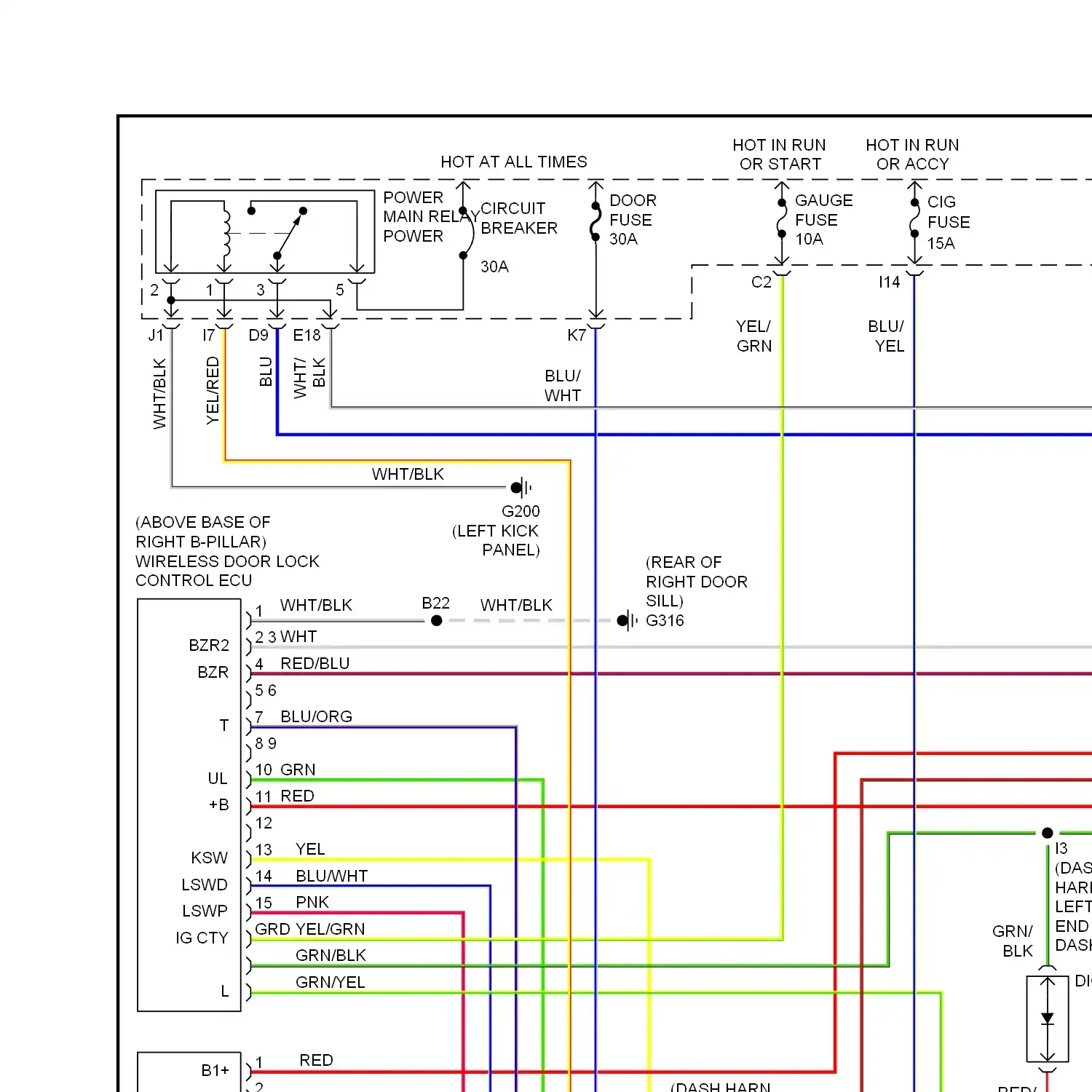Image resolution: width=1092 pixels, height=1092 pixels.
Task: Click the G200 ground symbol
Action: [x=521, y=488]
